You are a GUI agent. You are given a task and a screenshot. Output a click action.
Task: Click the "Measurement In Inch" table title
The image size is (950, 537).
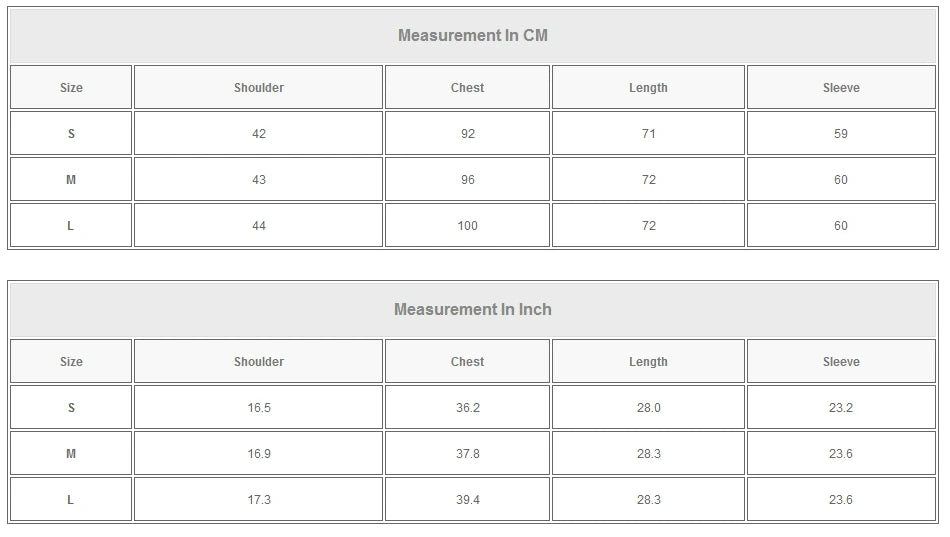(473, 310)
